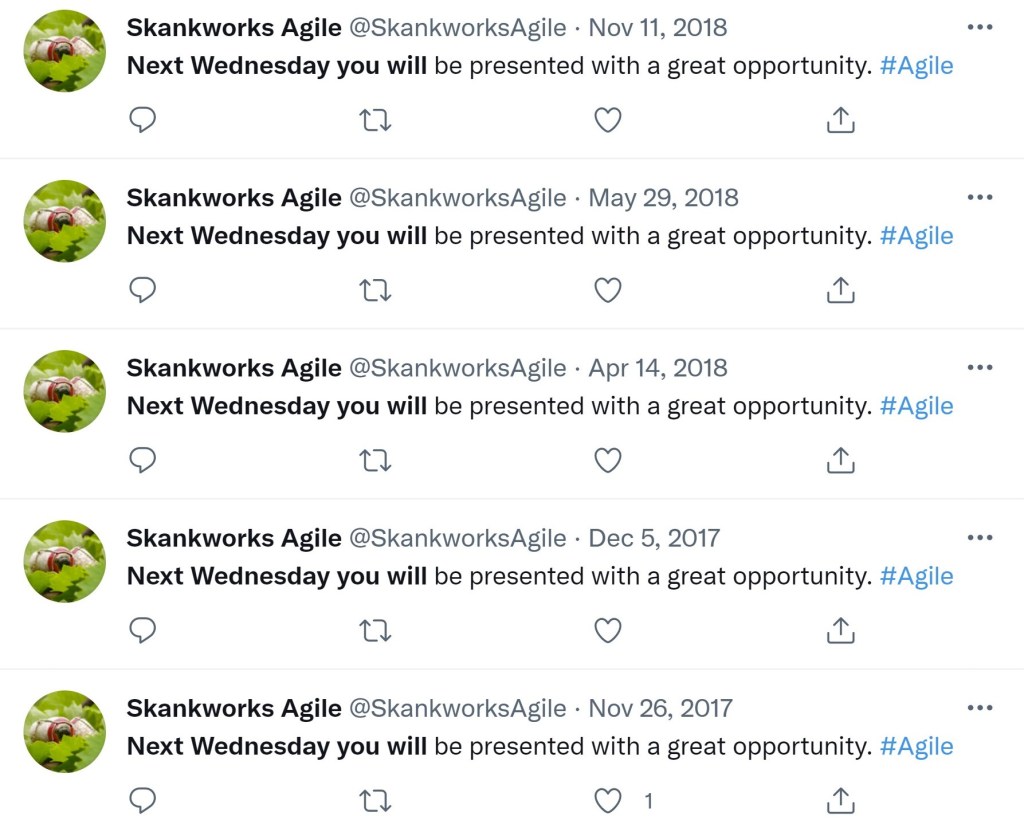Reply to the May 29, 2018 tweet
The width and height of the screenshot is (1024, 832).
coord(143,291)
